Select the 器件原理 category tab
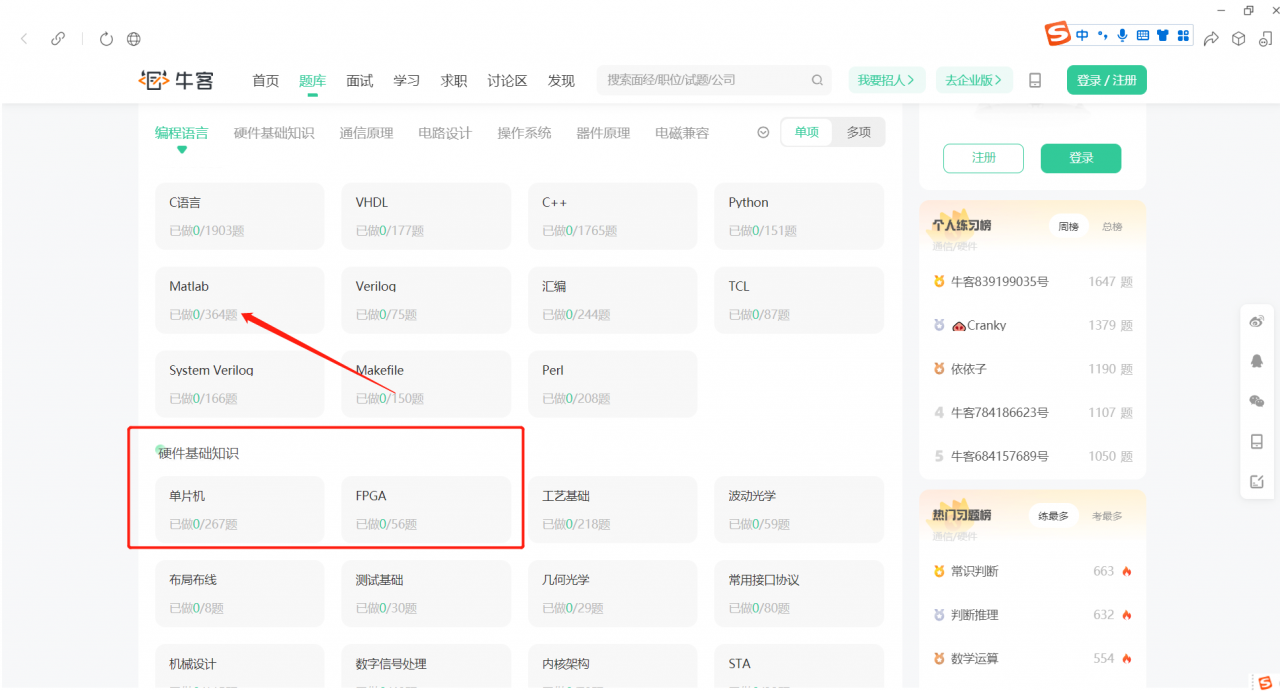 (x=603, y=133)
